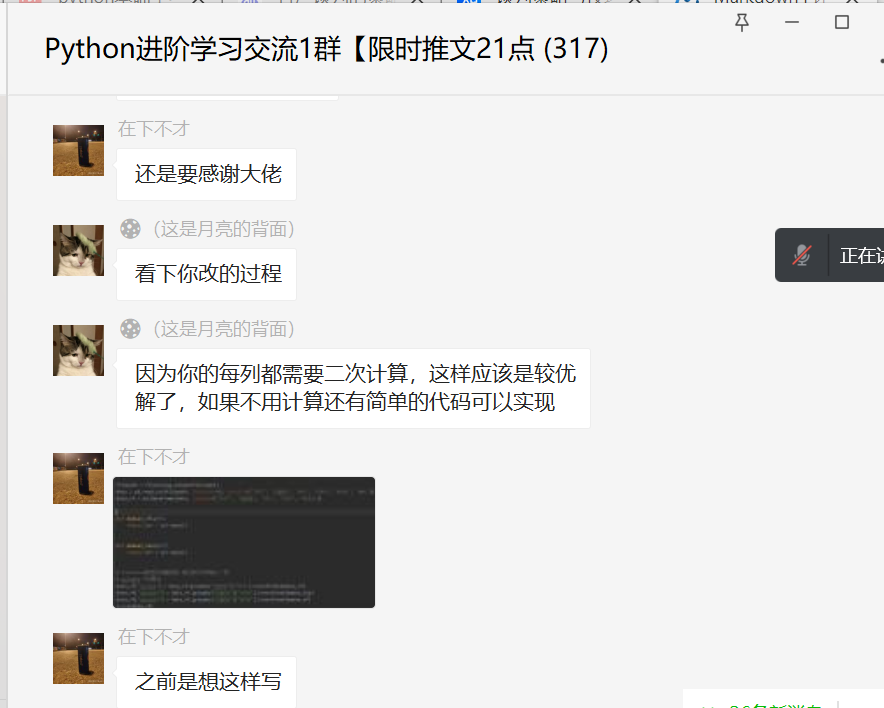Click sender name 在下不才 above 还是要感谢大佬
The width and height of the screenshot is (884, 708).
153,129
